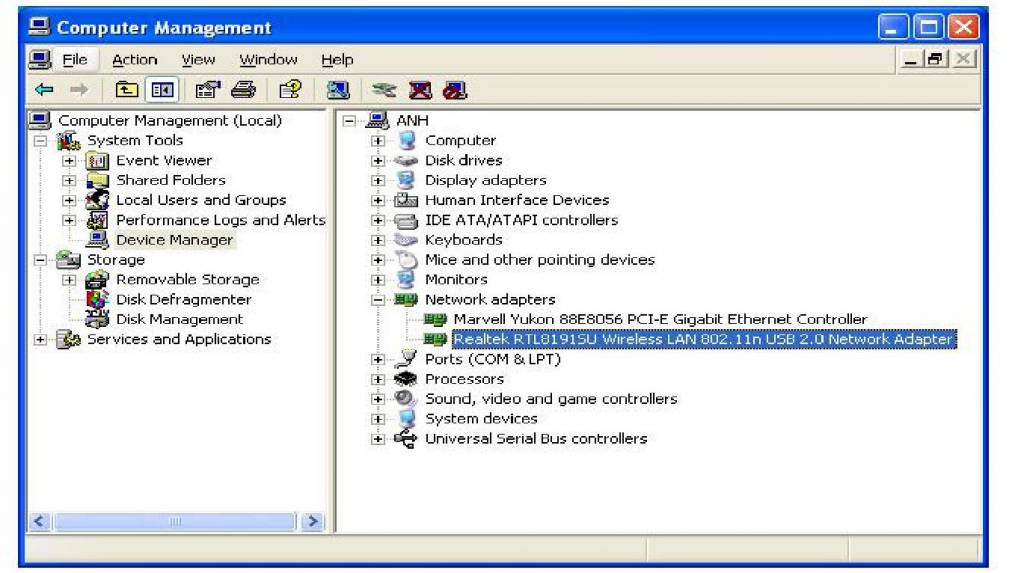This screenshot has width=1024, height=573.
Task: Select Marvell Yukon 88E8056 Ethernet Controller
Action: coord(660,319)
